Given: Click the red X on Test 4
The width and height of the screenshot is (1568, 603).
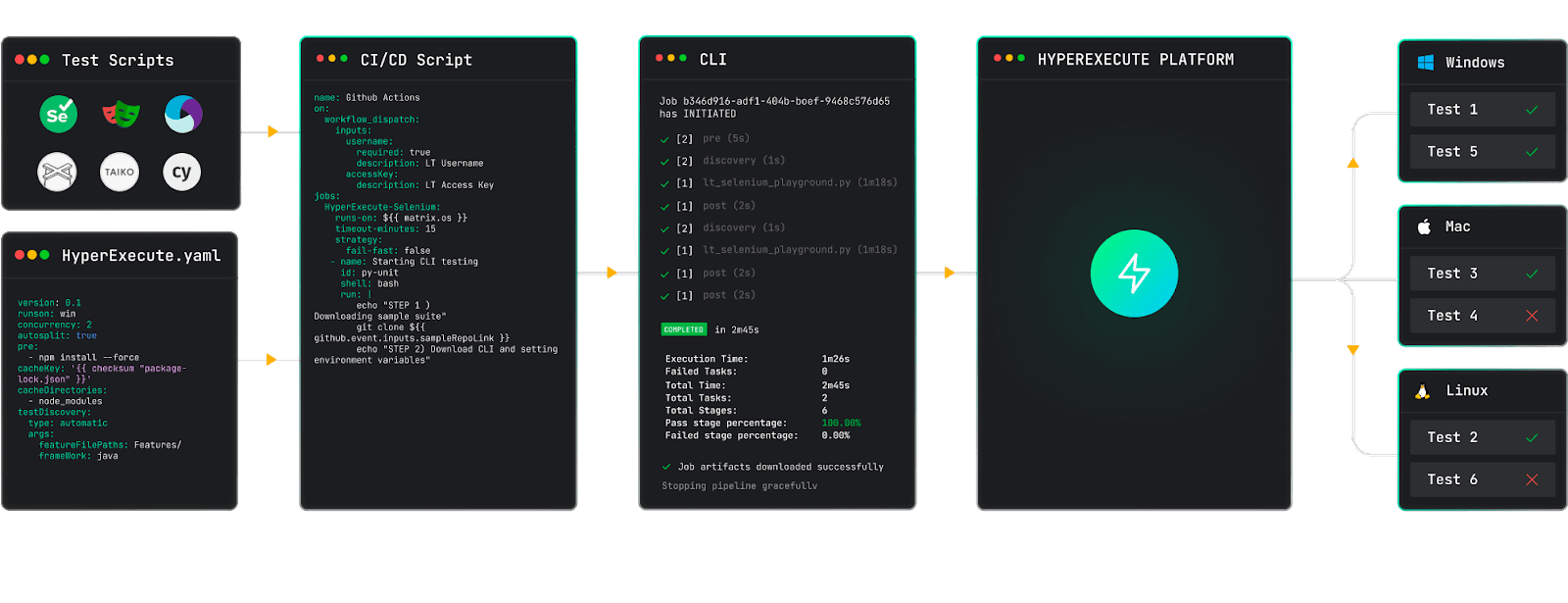Looking at the screenshot, I should 1532,316.
